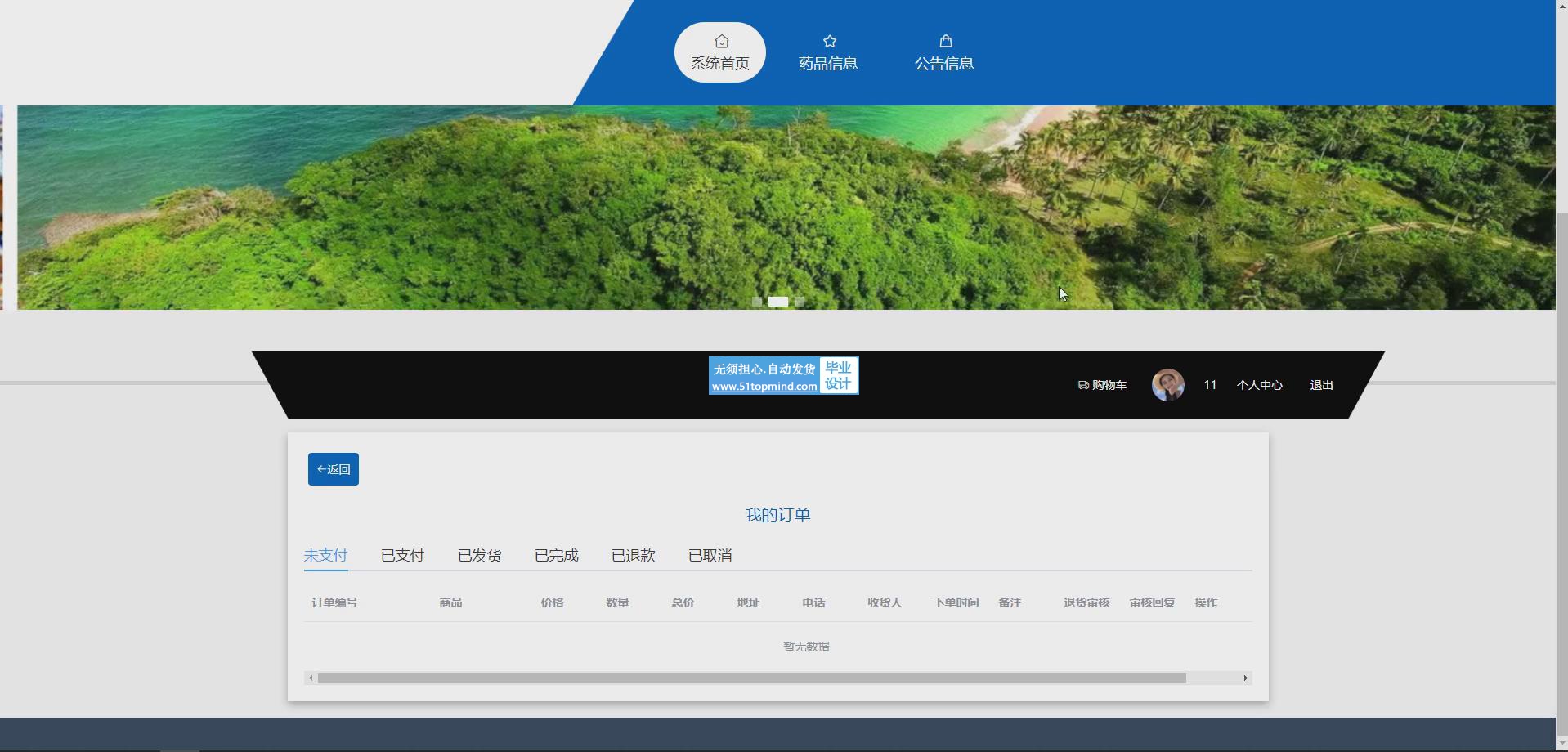Switch to the 已发货 orders tab

tap(479, 556)
